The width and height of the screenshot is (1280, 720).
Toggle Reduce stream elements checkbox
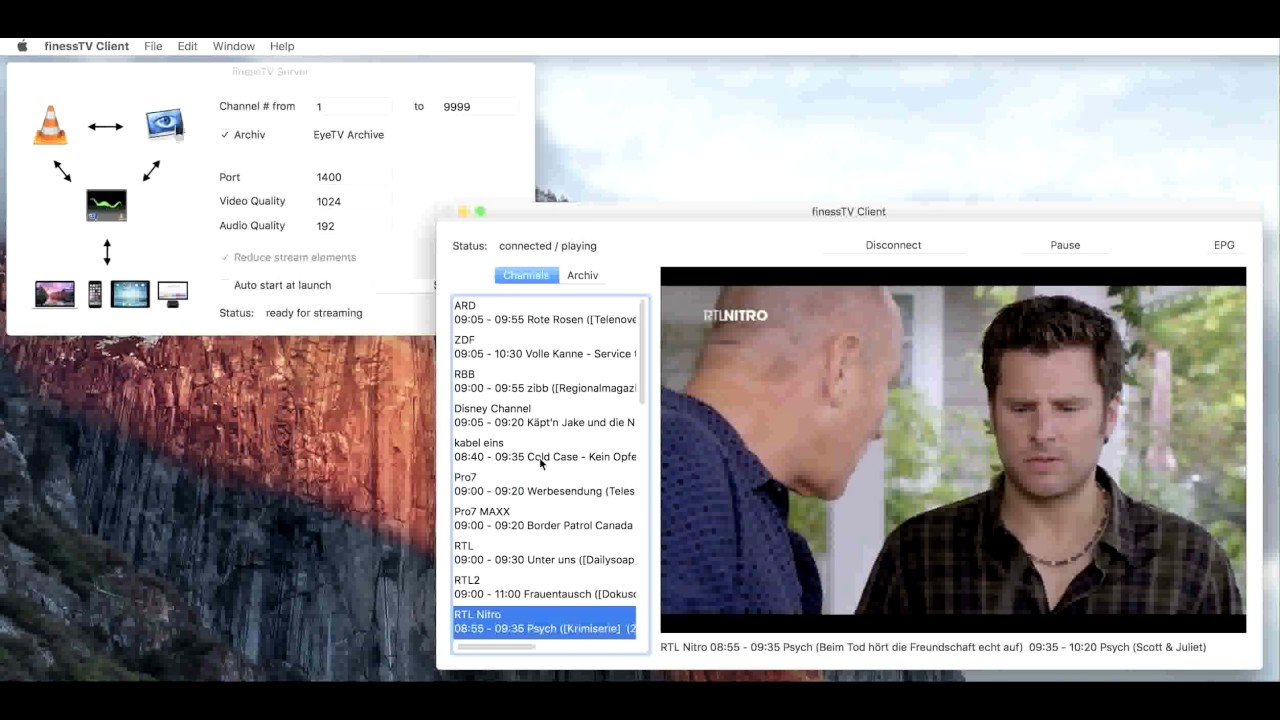[225, 257]
